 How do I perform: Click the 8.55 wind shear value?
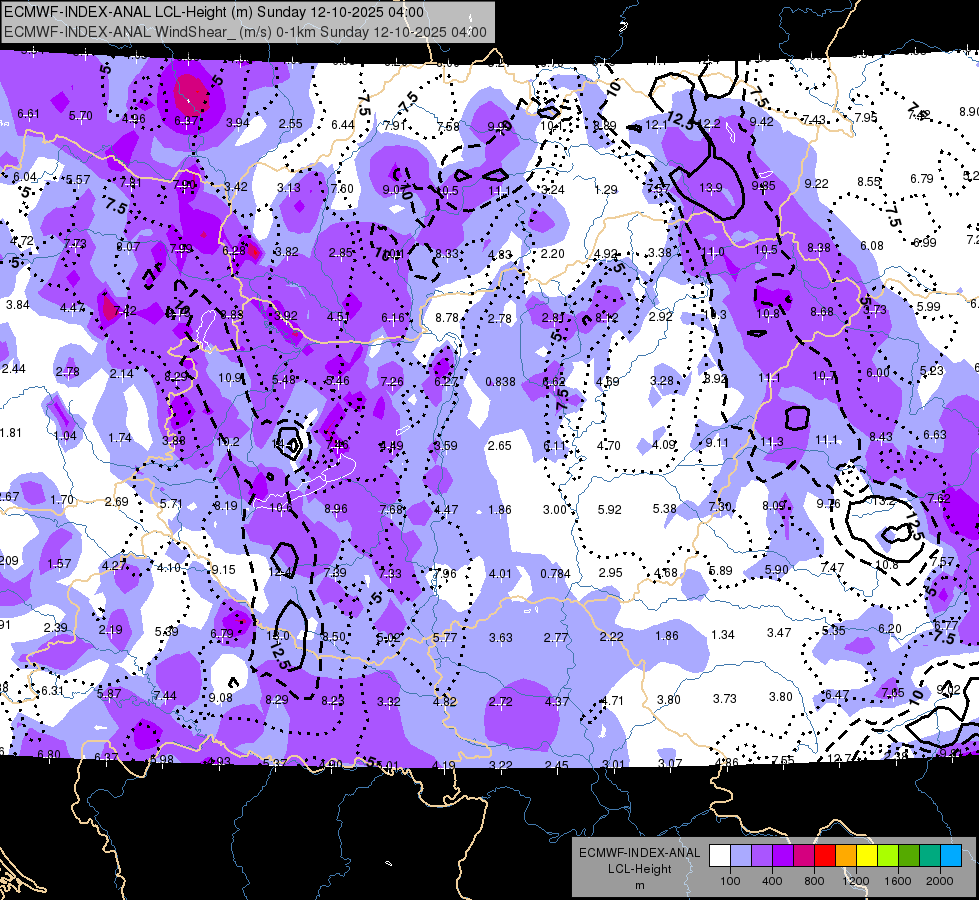[x=868, y=182]
